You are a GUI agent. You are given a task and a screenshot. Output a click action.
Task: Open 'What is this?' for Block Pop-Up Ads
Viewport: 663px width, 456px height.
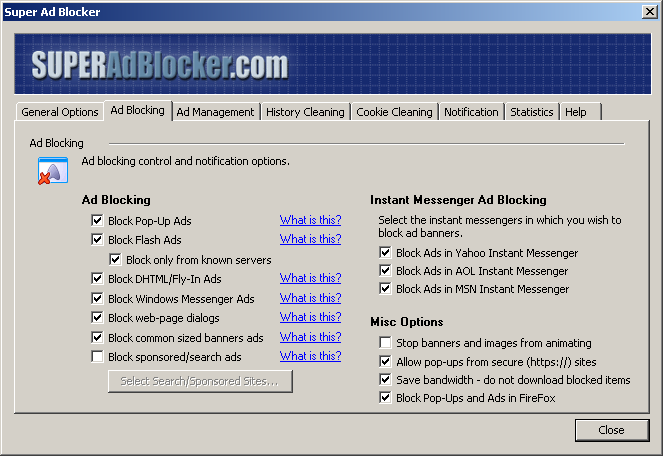pos(310,220)
